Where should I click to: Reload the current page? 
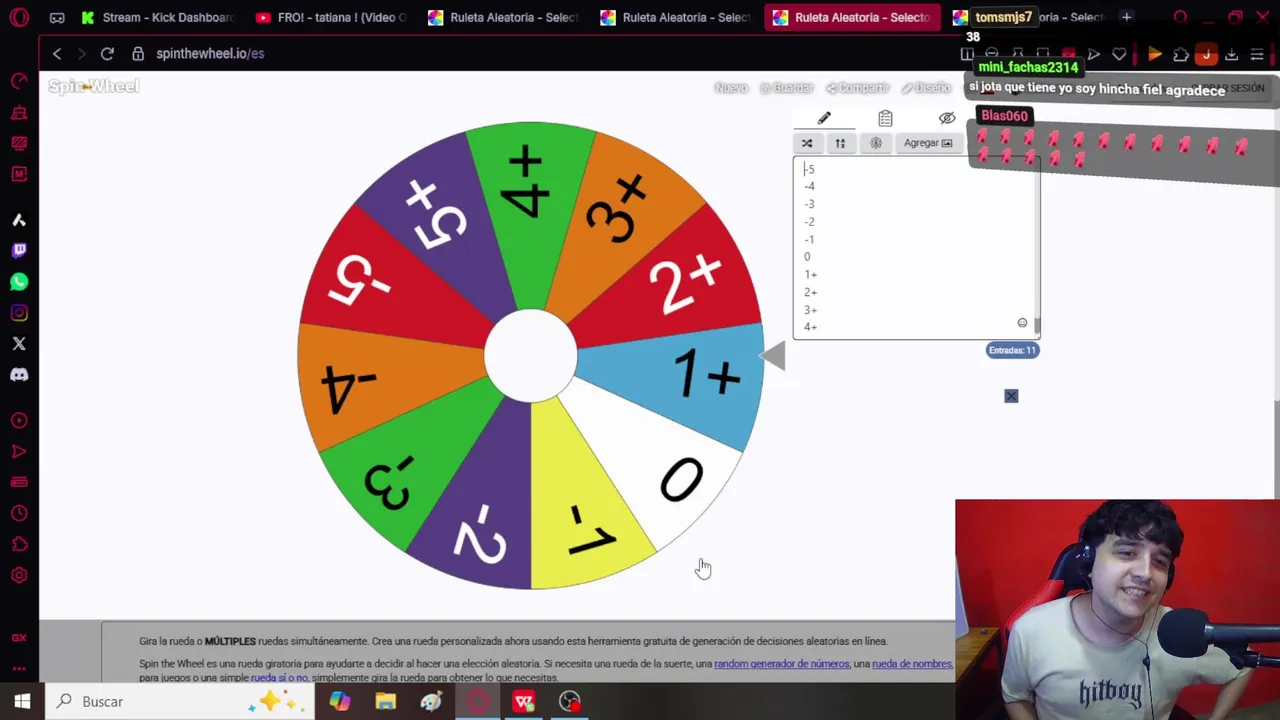(x=107, y=54)
